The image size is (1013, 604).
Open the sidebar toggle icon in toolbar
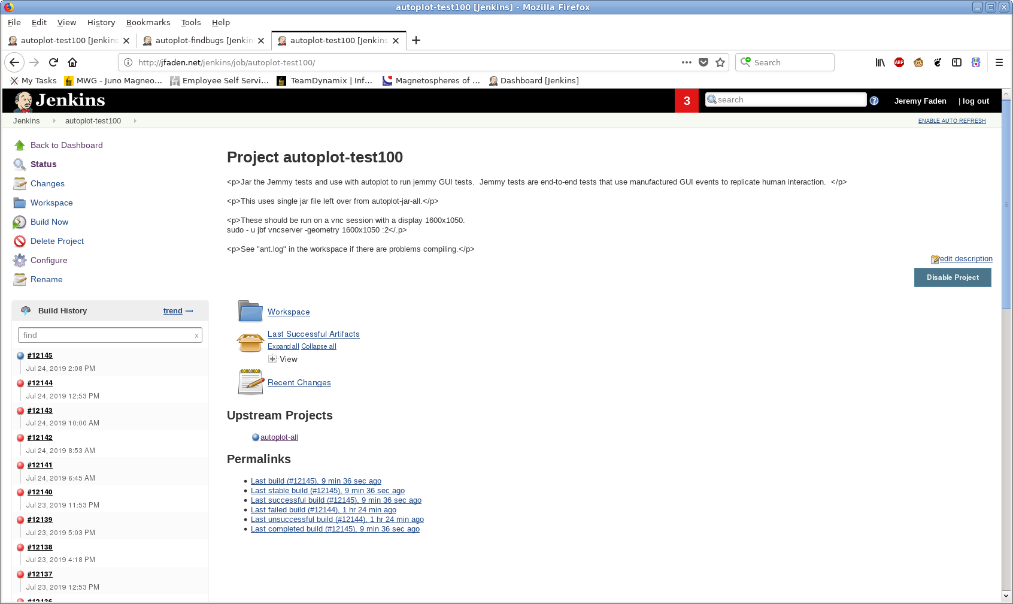tap(957, 62)
